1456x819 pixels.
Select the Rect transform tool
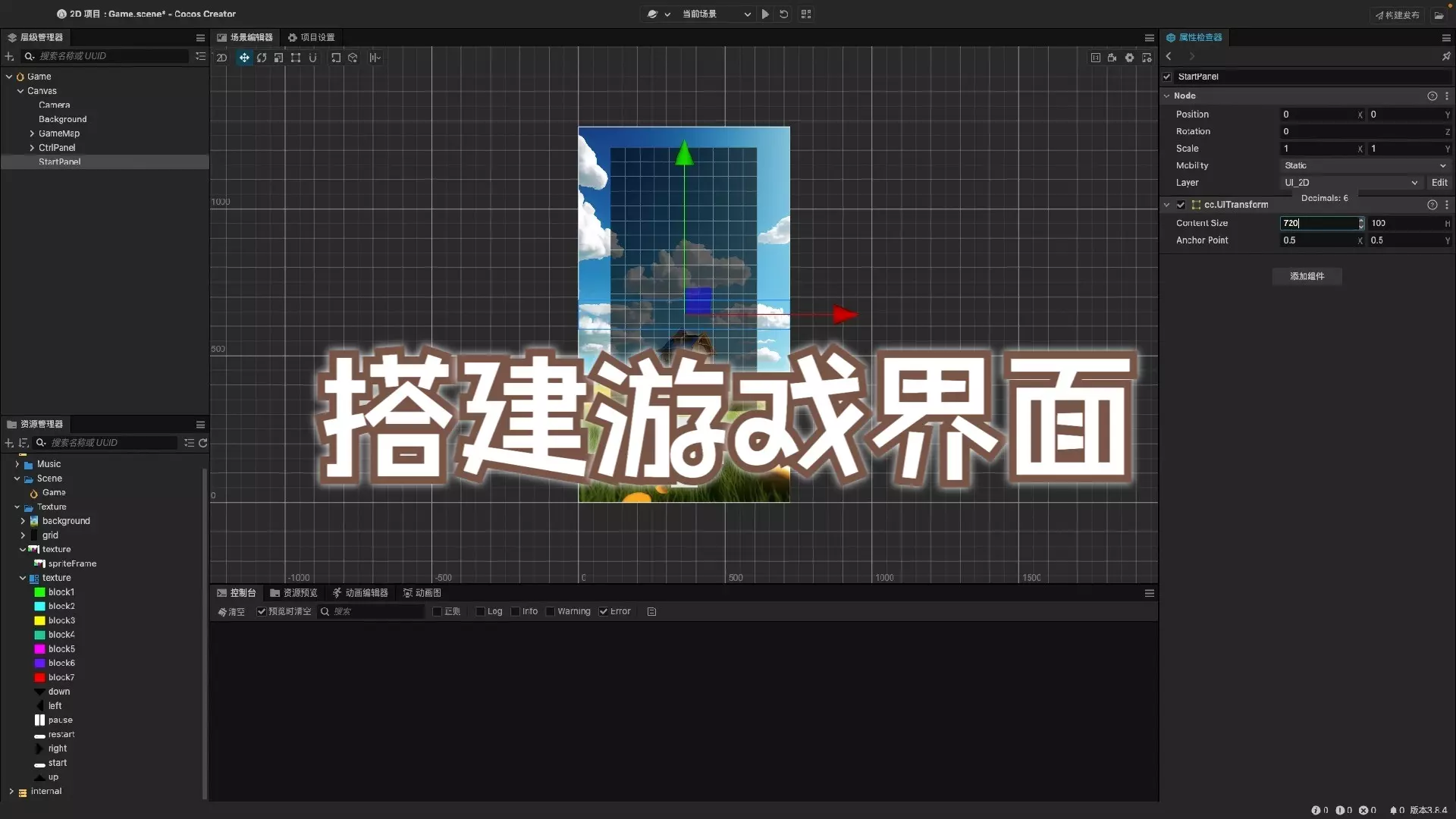(296, 58)
